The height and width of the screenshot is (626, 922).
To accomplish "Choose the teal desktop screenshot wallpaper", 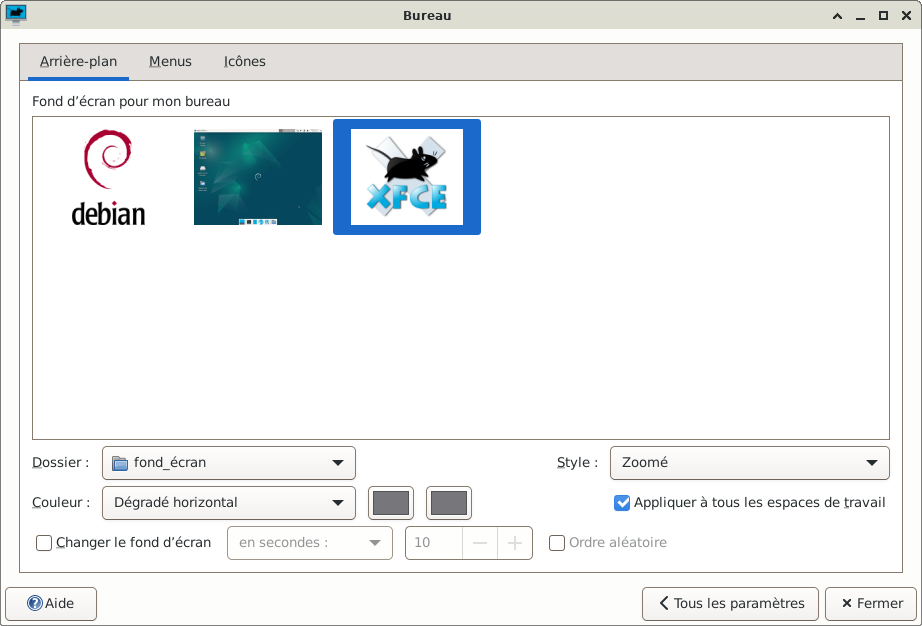I will (258, 177).
